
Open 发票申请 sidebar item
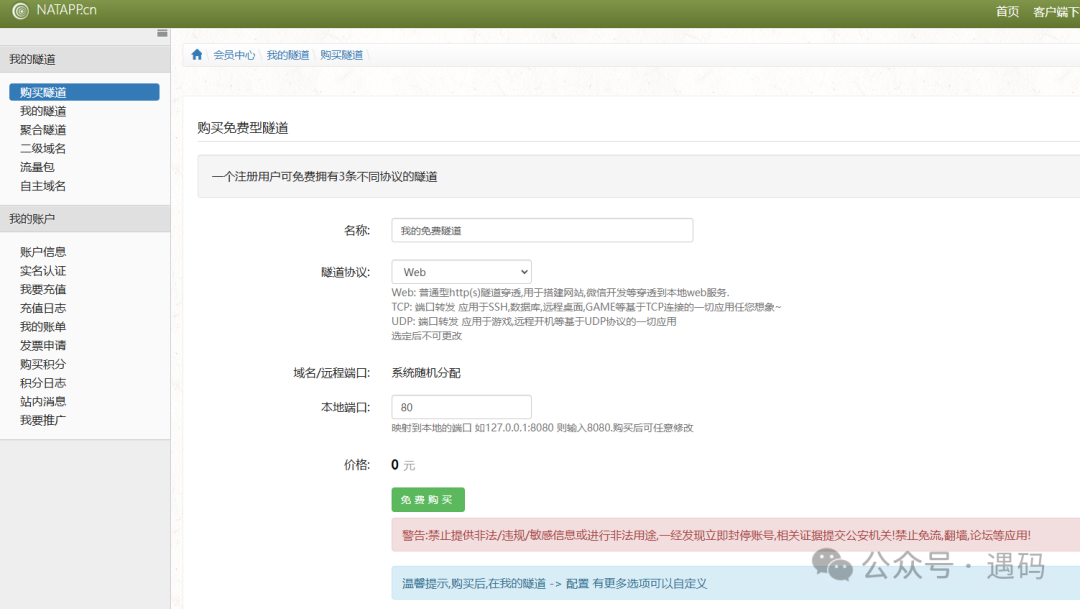43,345
